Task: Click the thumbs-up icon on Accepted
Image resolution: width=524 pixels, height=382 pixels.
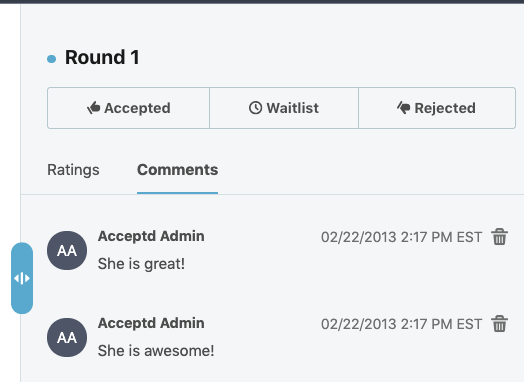Action: (x=94, y=108)
